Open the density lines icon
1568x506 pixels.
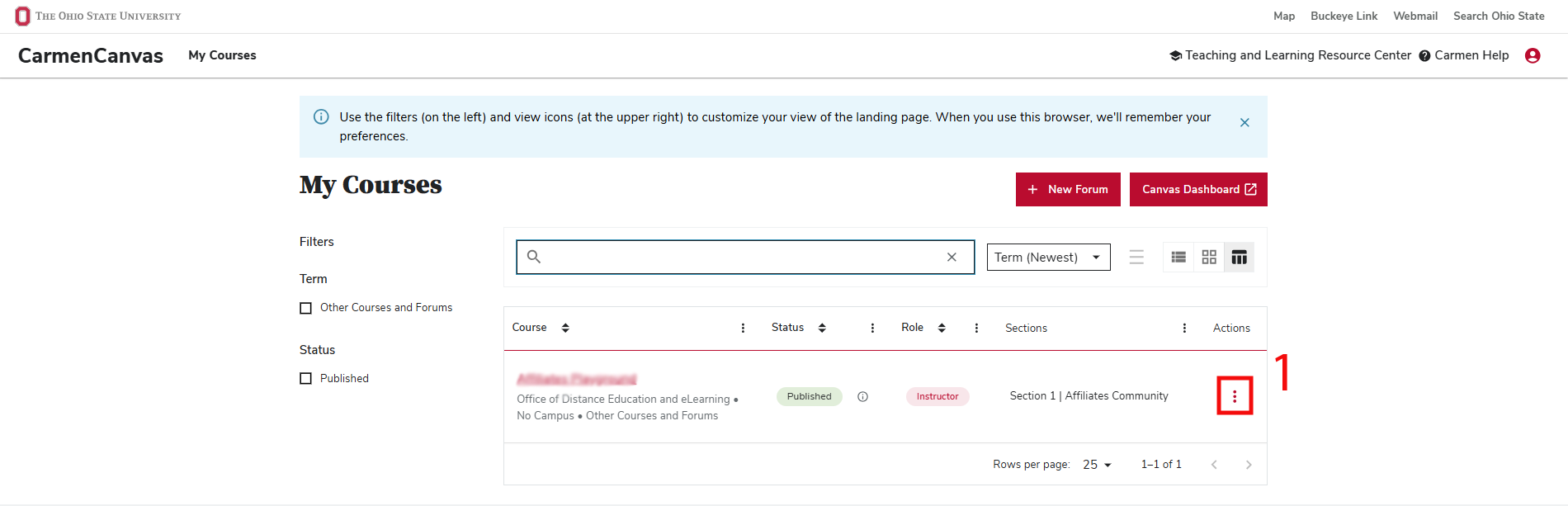coord(1136,257)
